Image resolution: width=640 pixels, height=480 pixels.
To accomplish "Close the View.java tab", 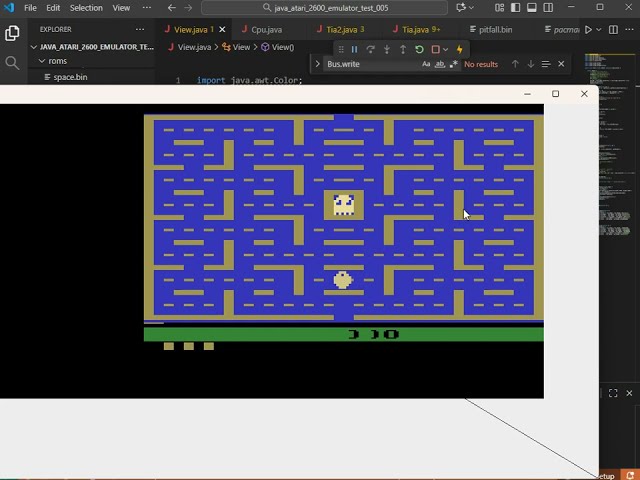I will pyautogui.click(x=222, y=29).
